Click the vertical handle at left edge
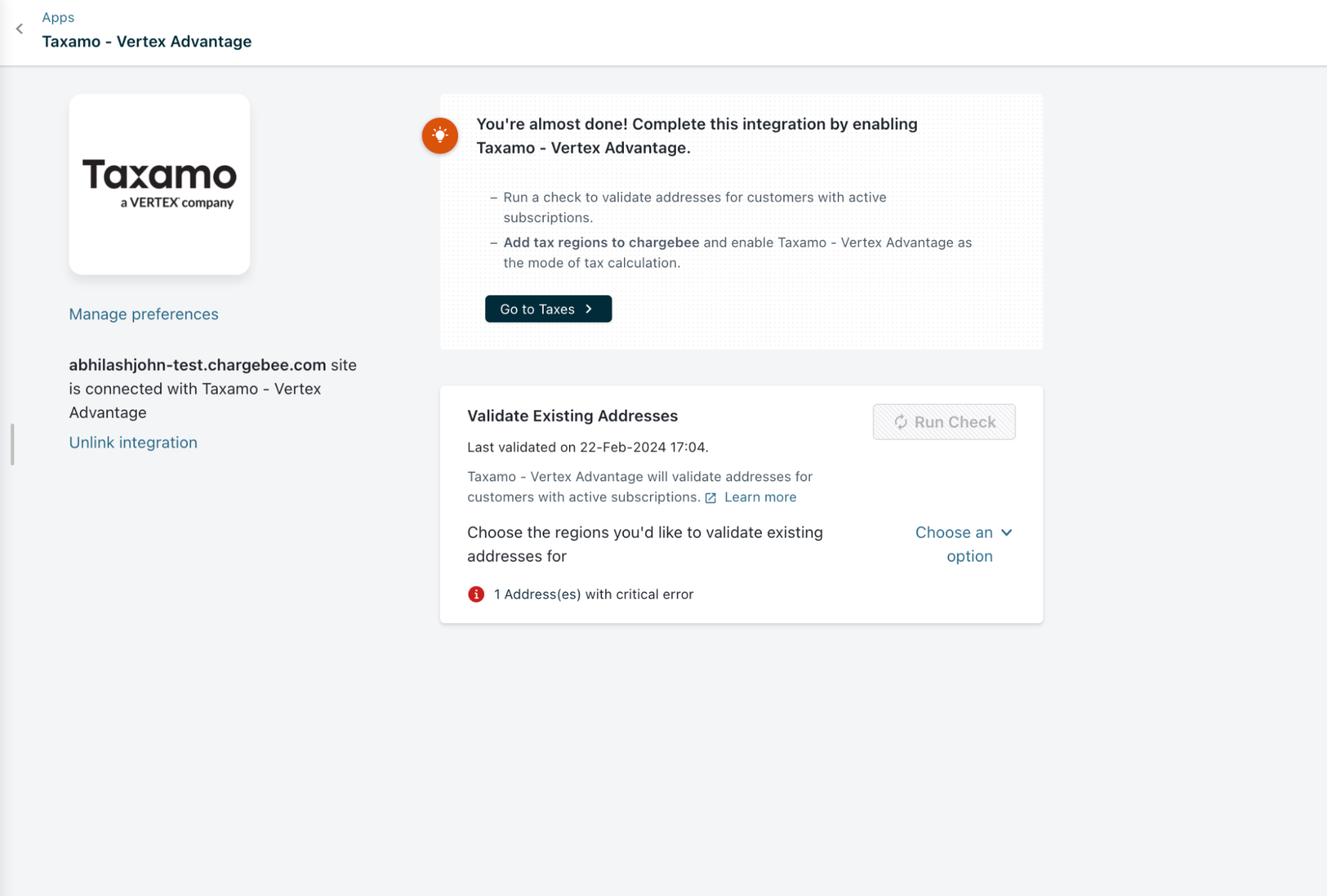The image size is (1327, 896). pos(12,444)
